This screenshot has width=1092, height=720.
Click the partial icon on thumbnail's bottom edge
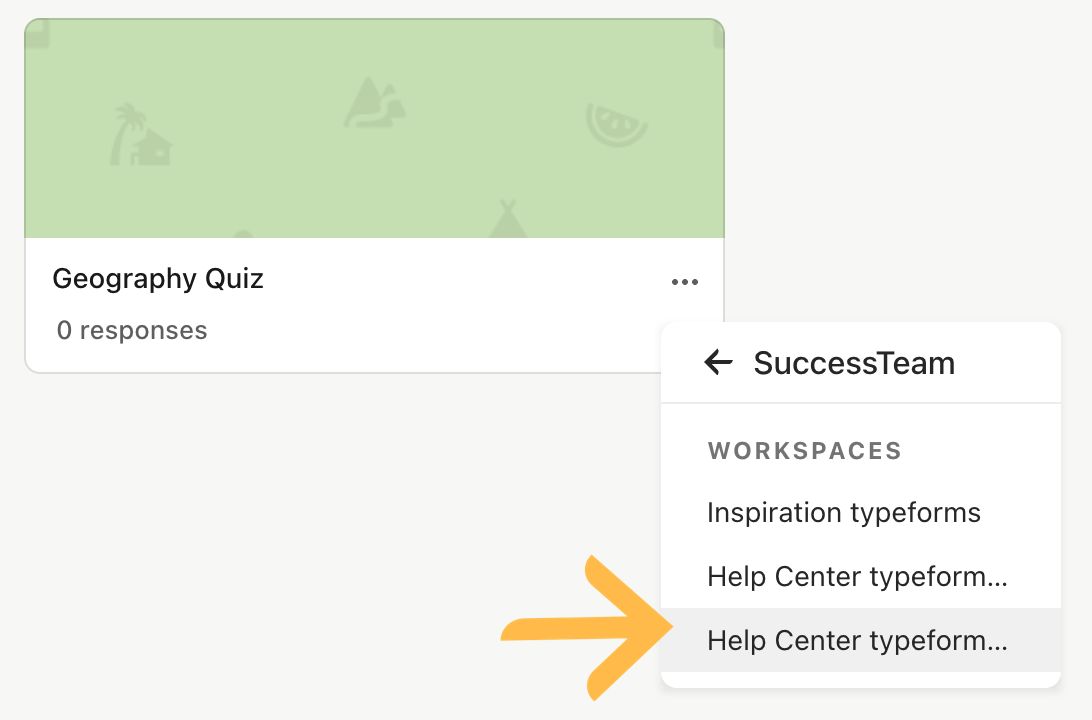tap(242, 234)
